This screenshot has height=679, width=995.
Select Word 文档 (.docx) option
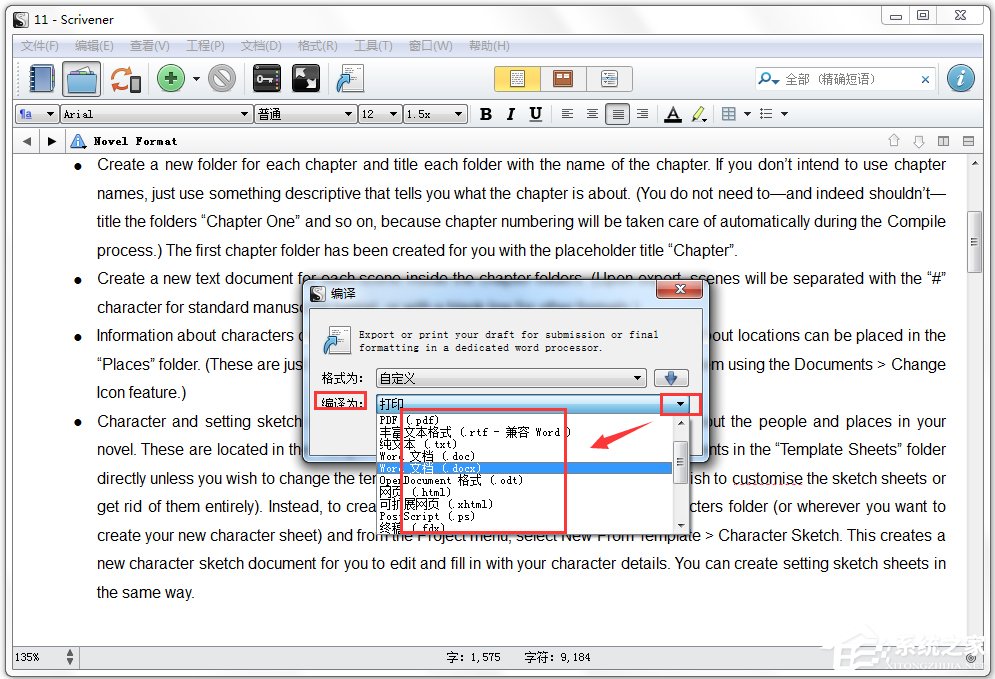point(525,468)
